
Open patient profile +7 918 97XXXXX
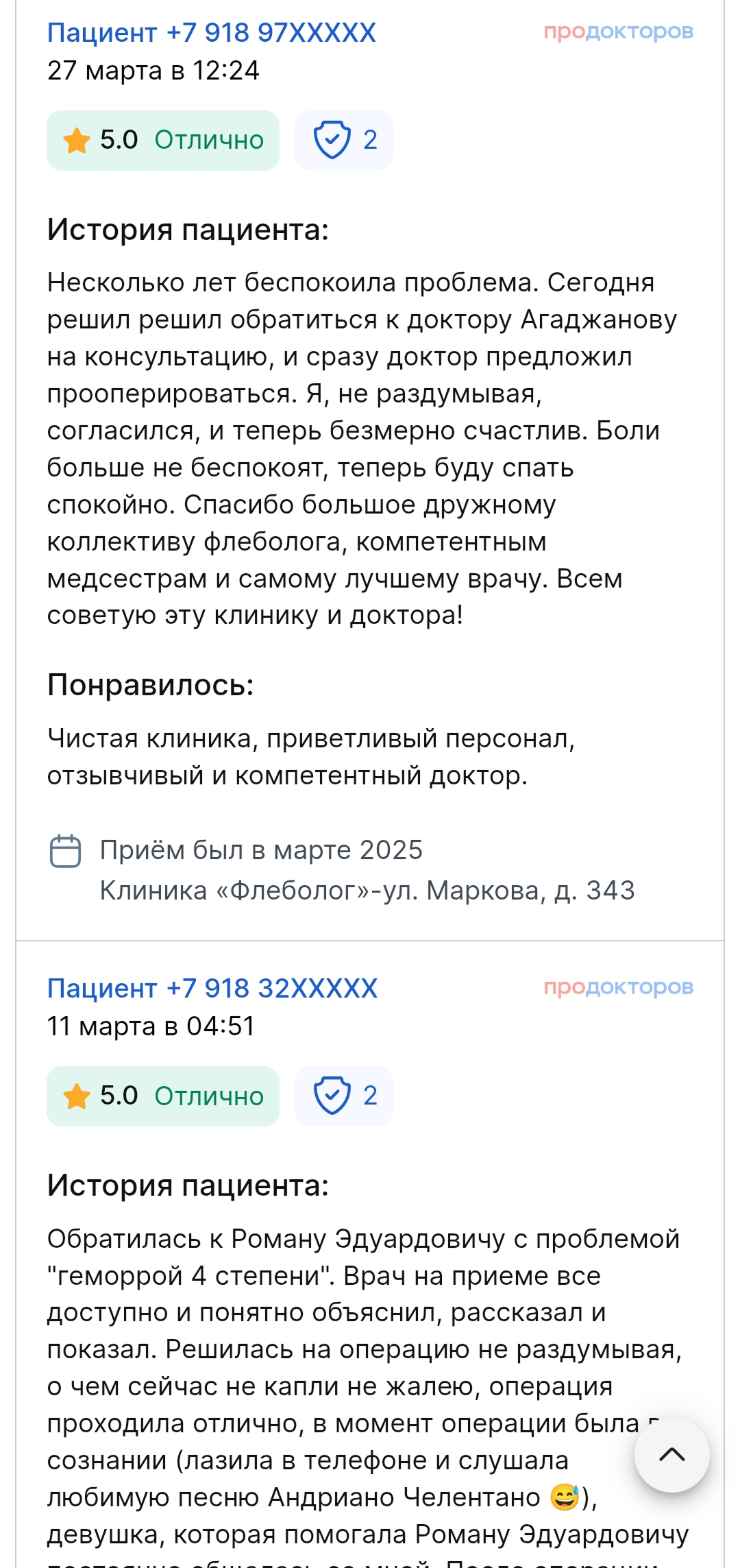[212, 32]
